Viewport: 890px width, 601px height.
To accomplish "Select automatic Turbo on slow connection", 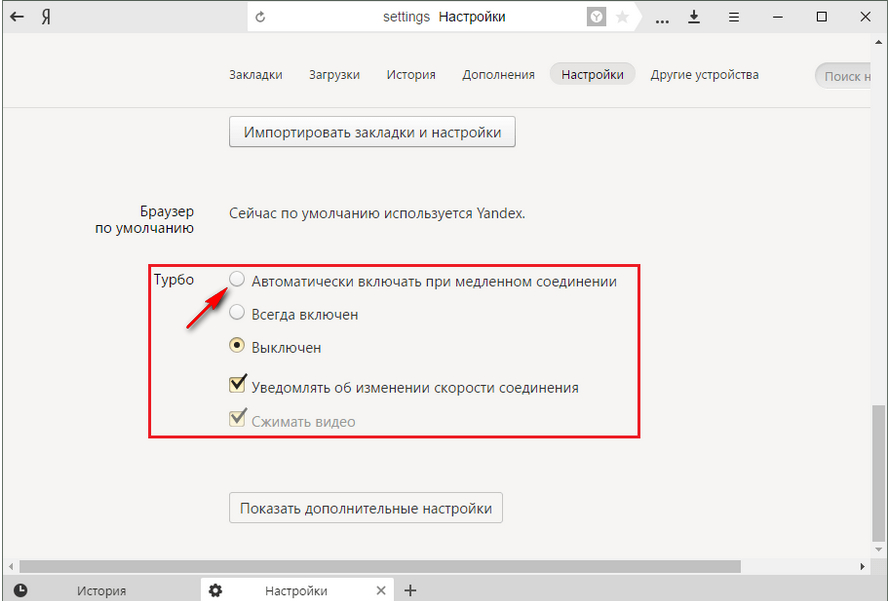I will (x=237, y=281).
